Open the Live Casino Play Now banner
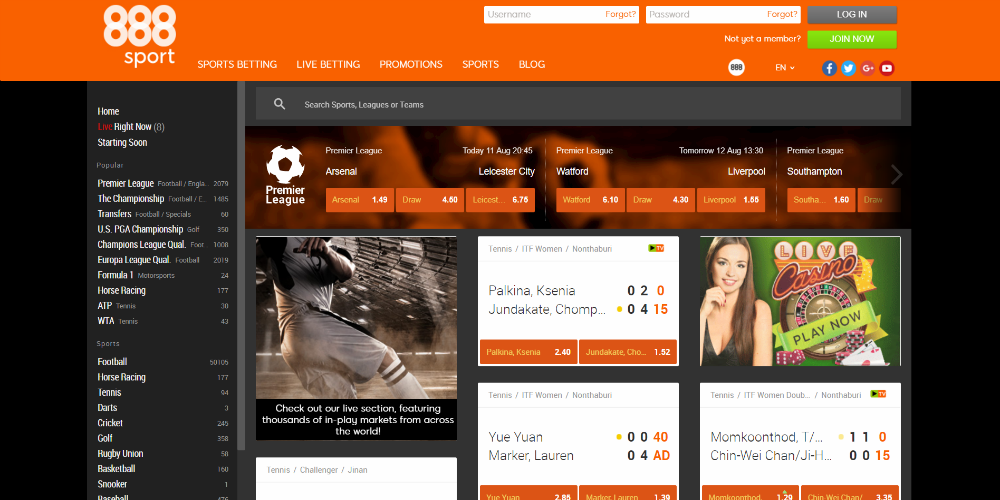This screenshot has height=500, width=1000. (800, 301)
